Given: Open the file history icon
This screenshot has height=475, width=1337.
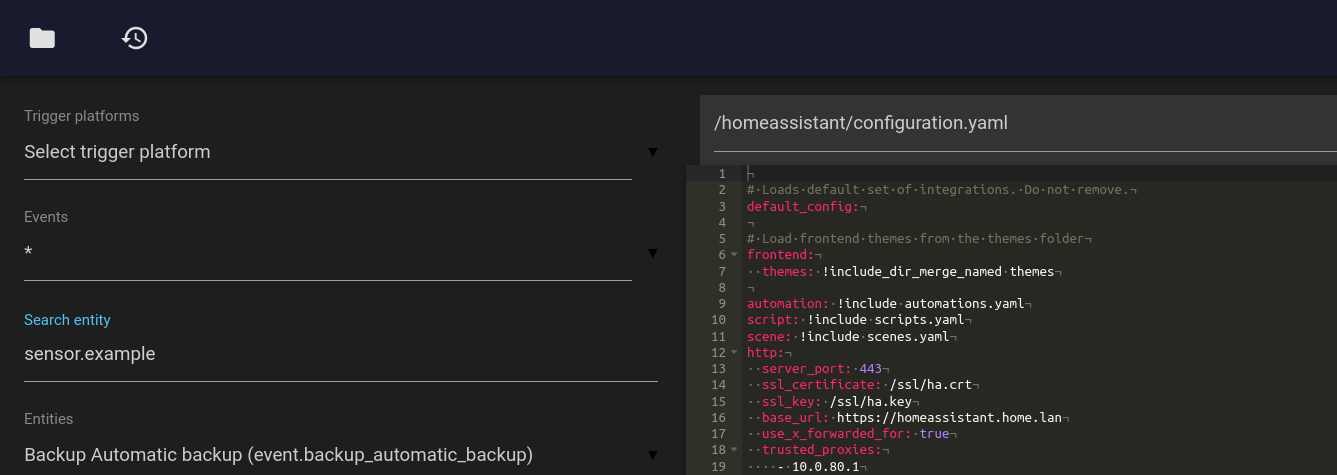Looking at the screenshot, I should (x=135, y=38).
